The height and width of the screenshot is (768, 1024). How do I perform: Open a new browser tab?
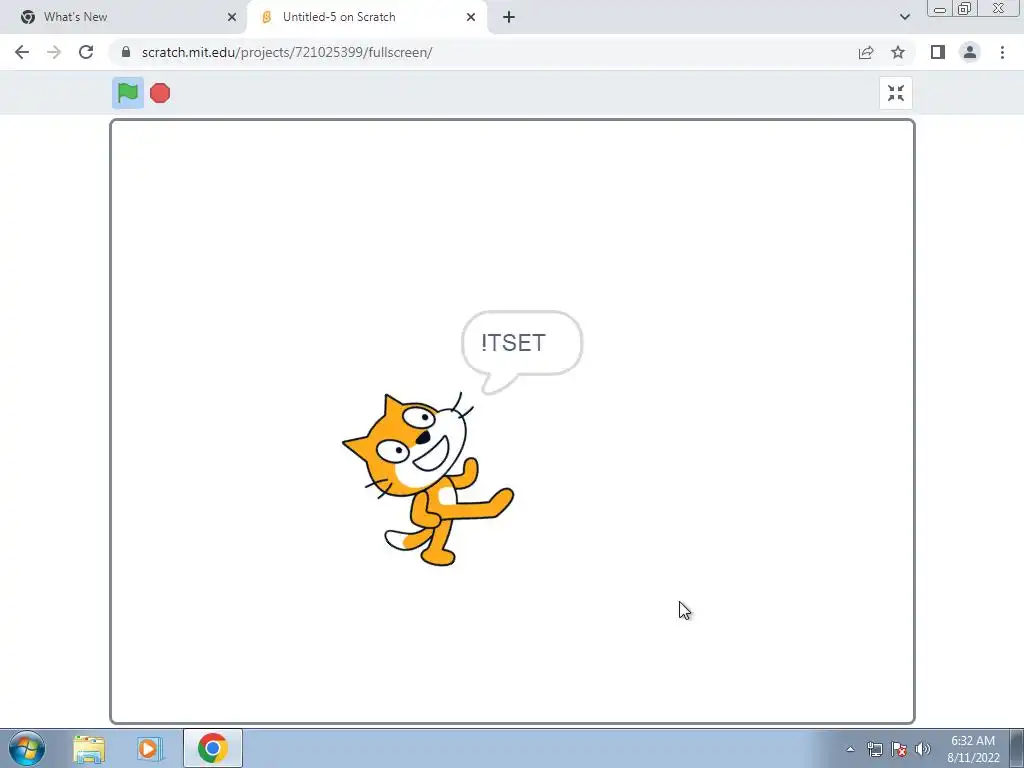509,17
